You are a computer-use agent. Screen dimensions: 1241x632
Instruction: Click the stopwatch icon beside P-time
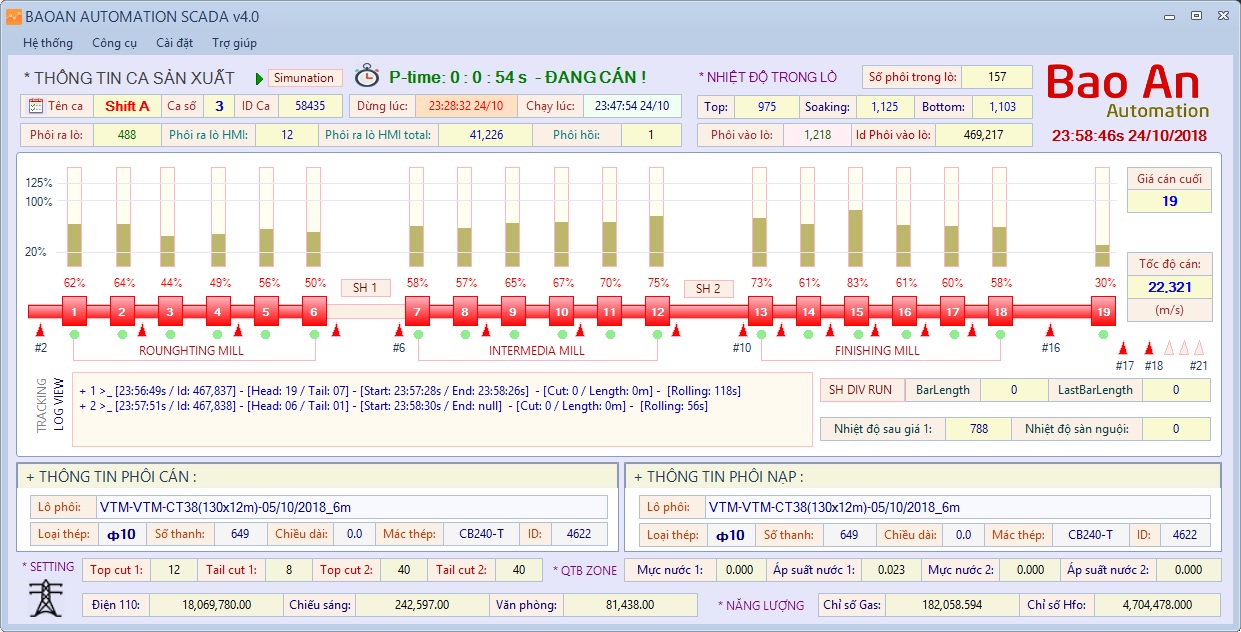click(369, 76)
